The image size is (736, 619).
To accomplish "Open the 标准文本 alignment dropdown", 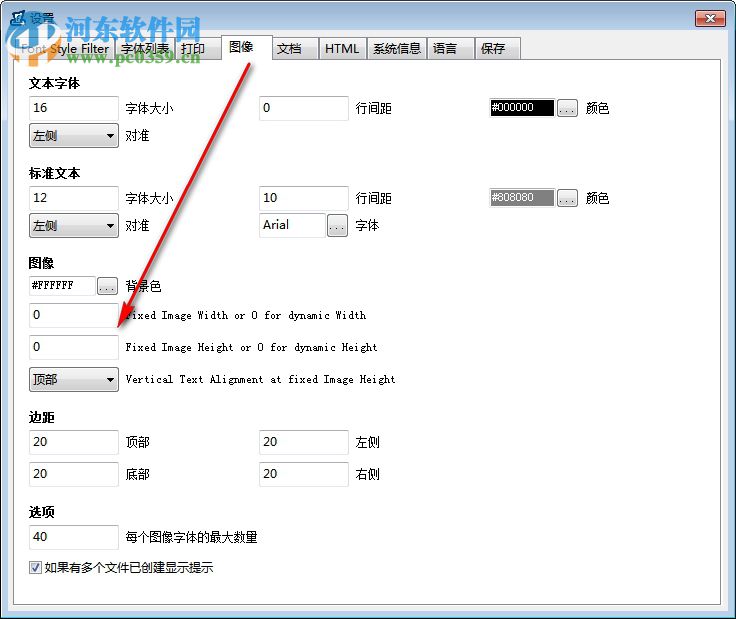I will click(x=74, y=226).
